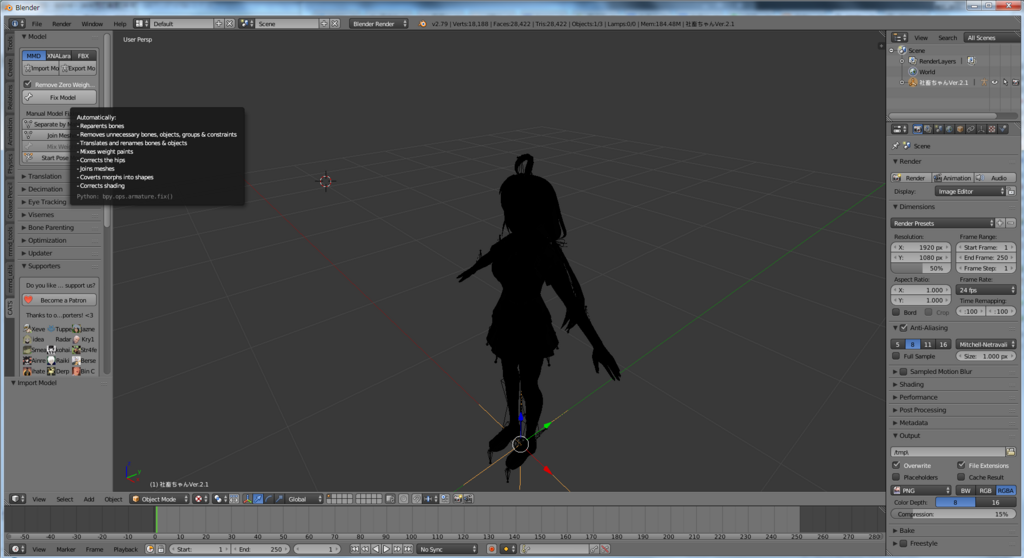Click the OpenGL render animation icon

468,499
